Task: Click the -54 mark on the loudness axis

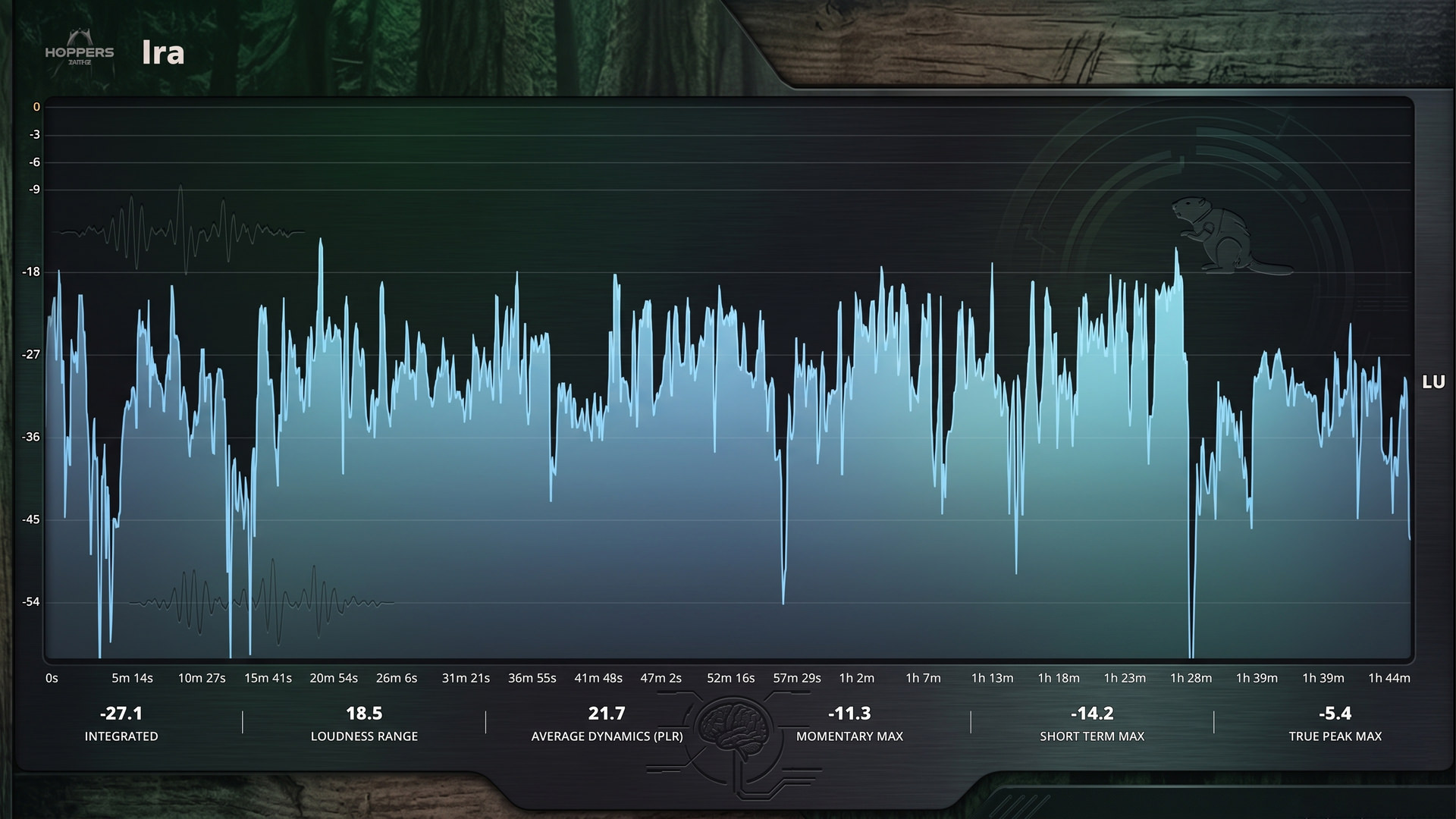Action: click(x=32, y=602)
